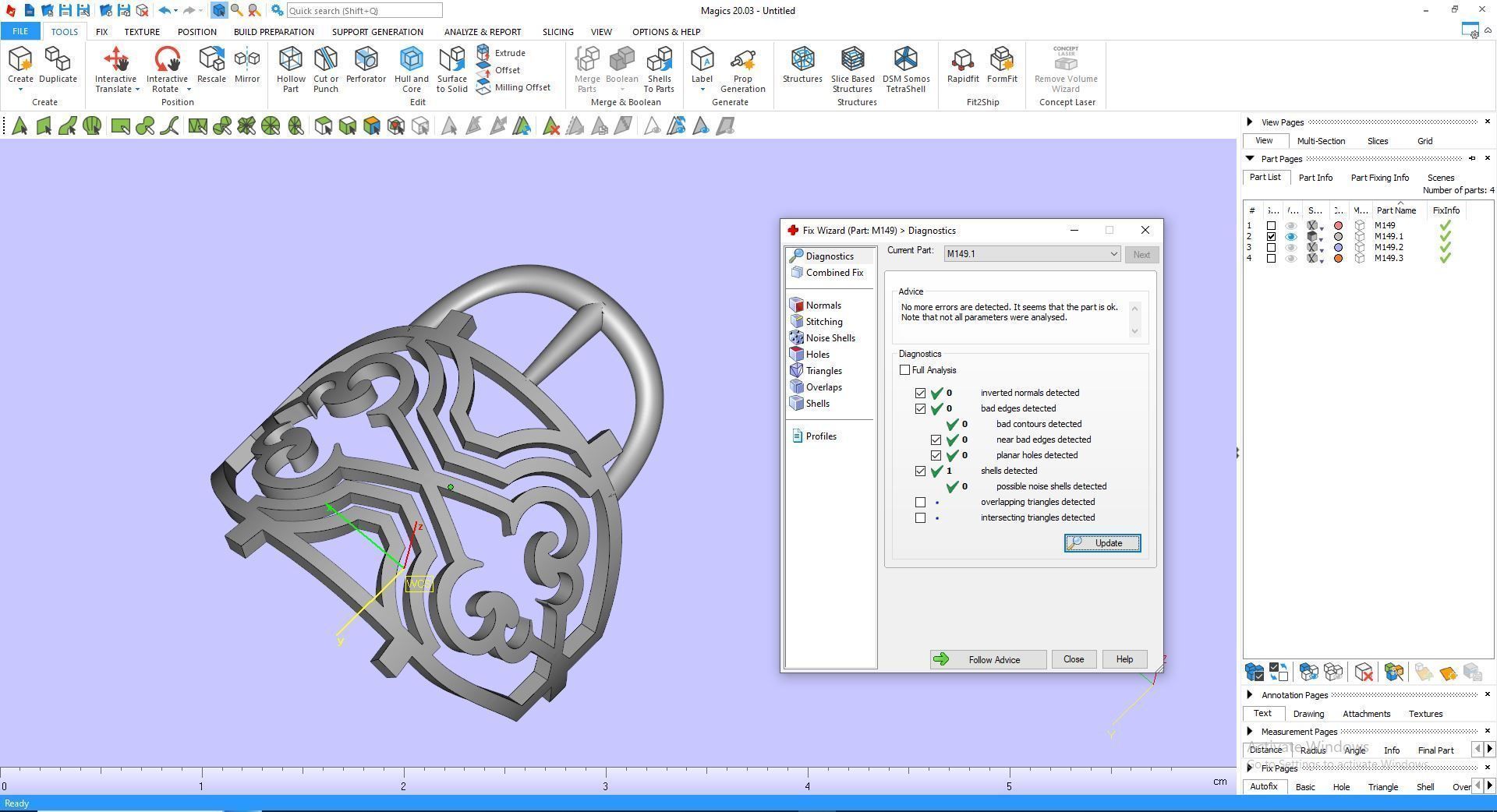
Task: Switch to the Multi-Section tab
Action: coord(1321,141)
